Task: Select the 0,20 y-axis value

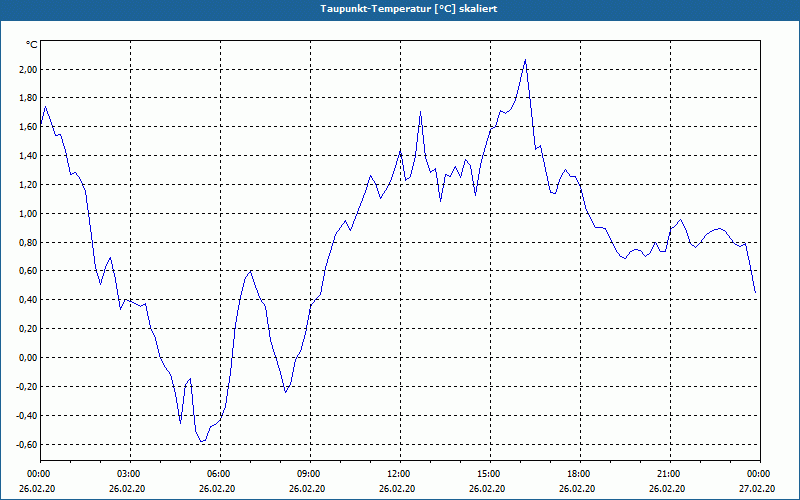Action: [28, 329]
